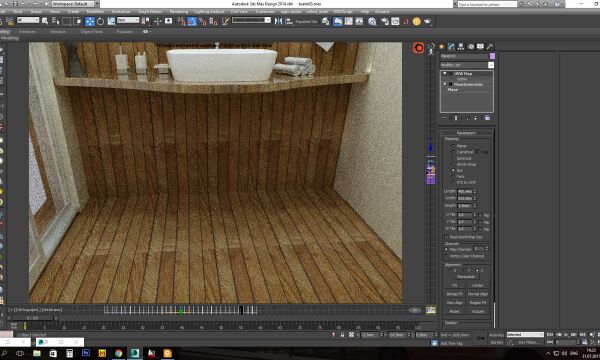600x360 pixels.
Task: Toggle the UVW Map modifier lightbulb
Action: pos(445,73)
